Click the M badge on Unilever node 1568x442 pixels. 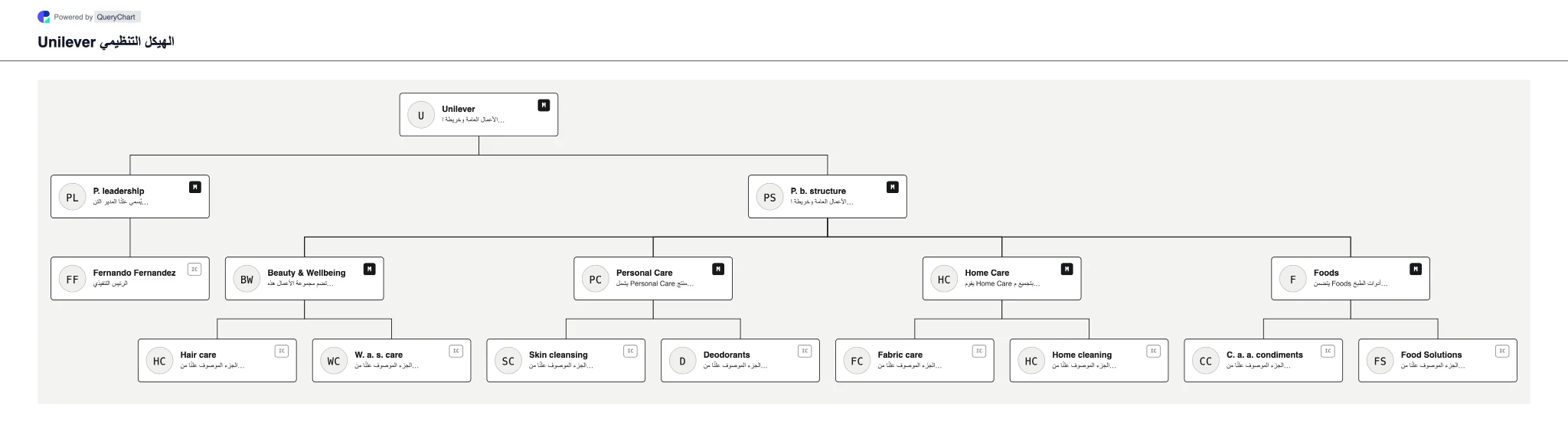[x=544, y=106]
